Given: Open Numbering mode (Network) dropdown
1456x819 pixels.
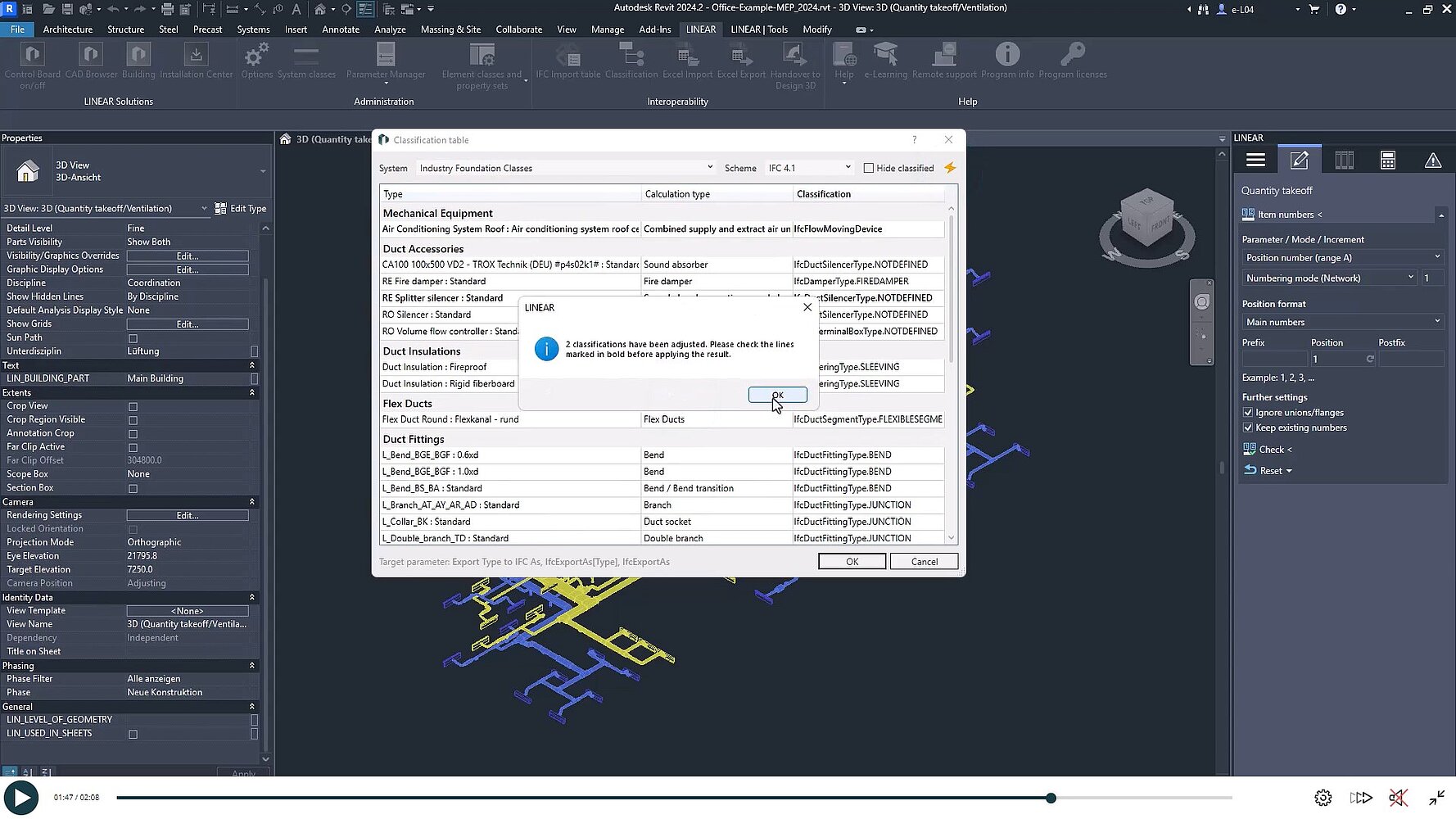Looking at the screenshot, I should (x=1329, y=278).
